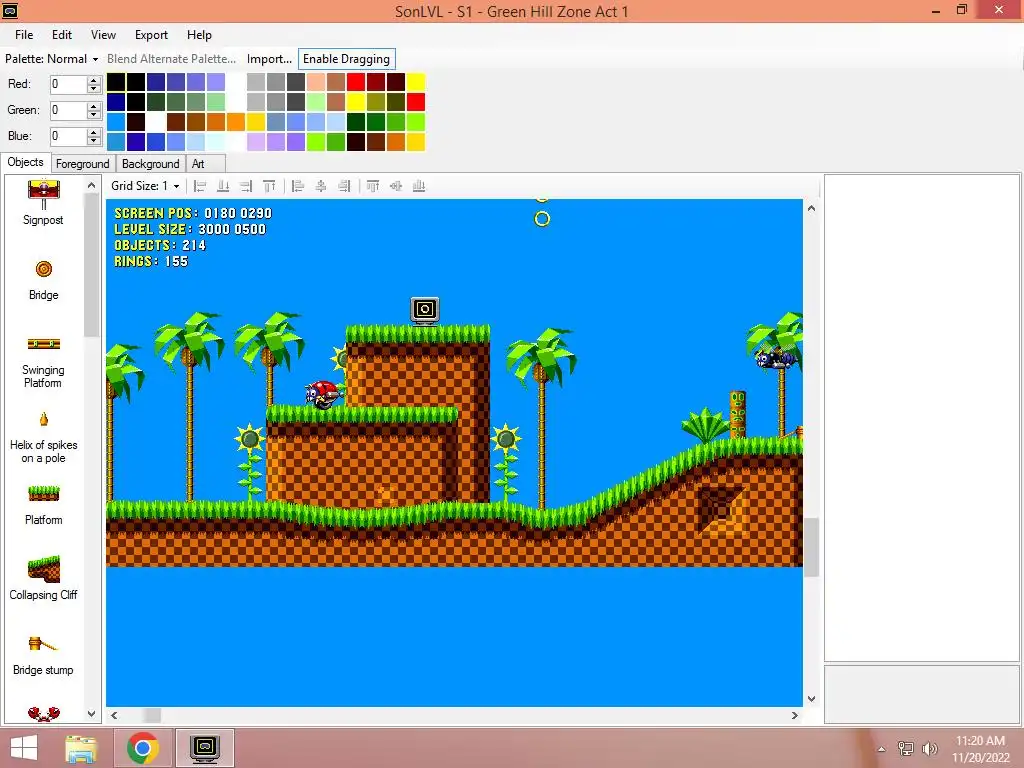Click into the Blue value field
This screenshot has height=768, width=1024.
69,136
